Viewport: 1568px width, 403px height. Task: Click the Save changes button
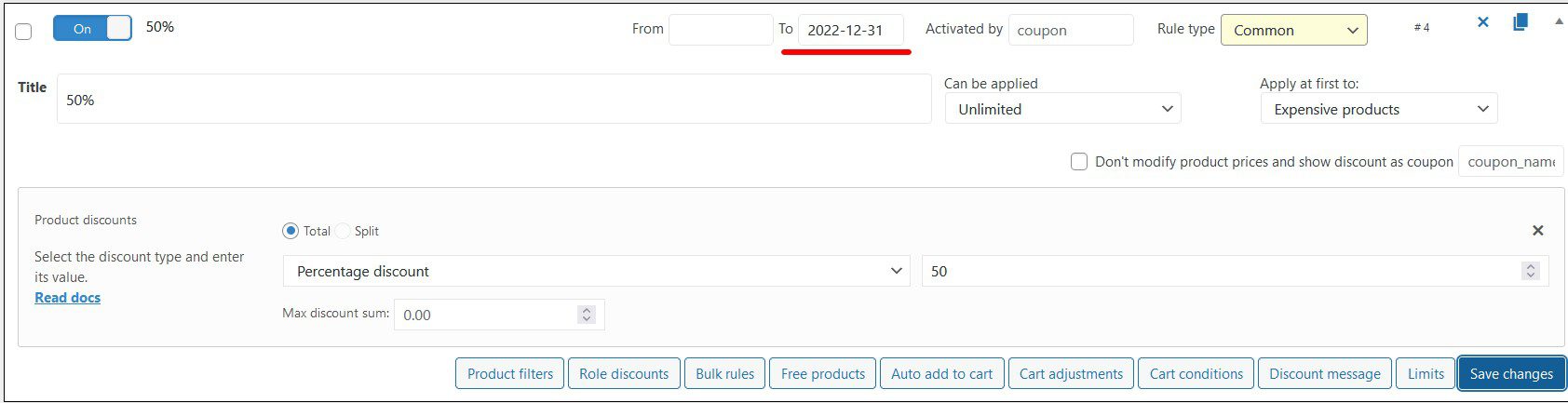pos(1511,374)
